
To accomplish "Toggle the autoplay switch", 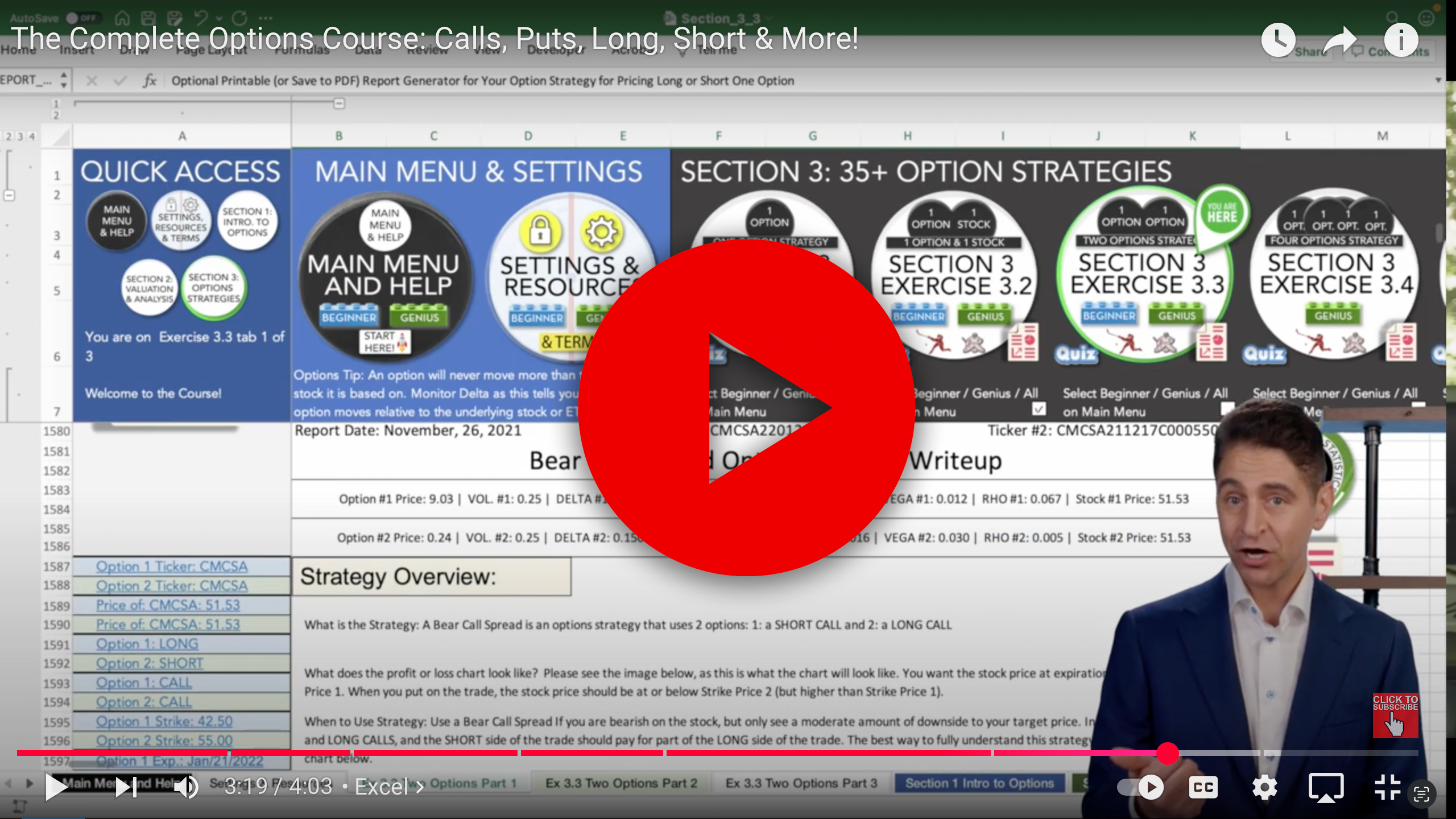I will (1140, 787).
